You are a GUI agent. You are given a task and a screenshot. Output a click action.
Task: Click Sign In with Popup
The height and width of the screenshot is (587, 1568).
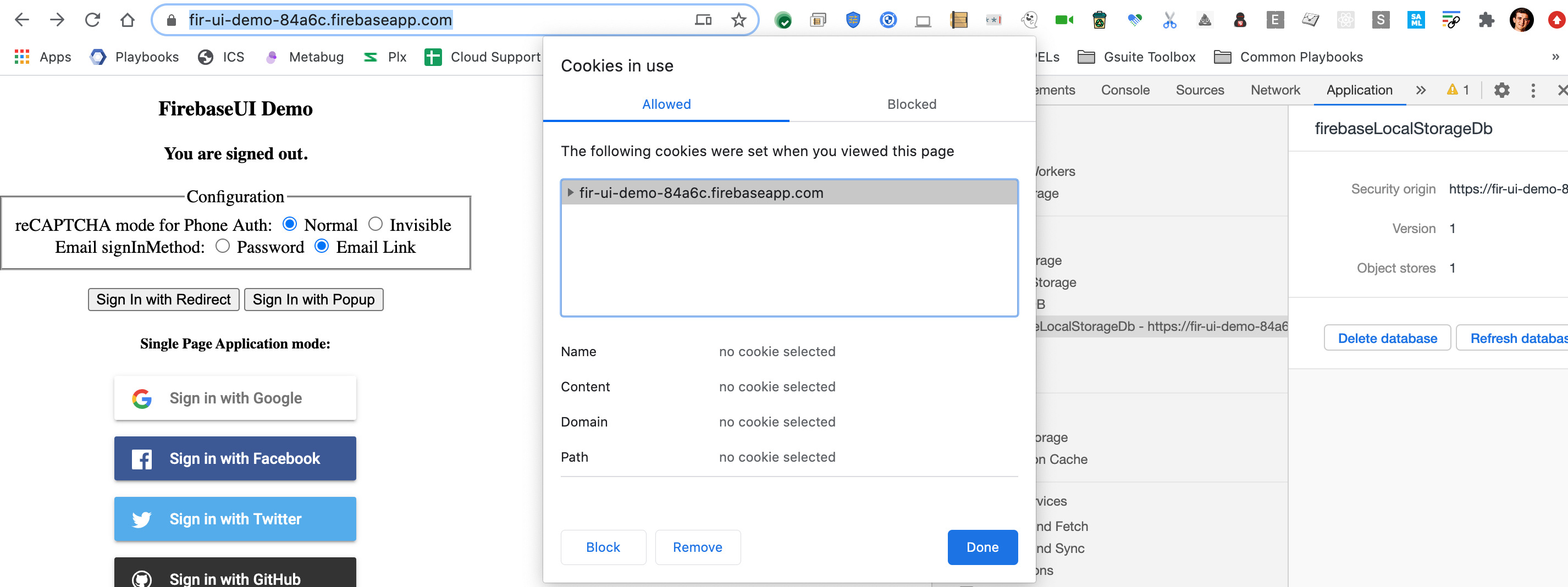(x=313, y=300)
